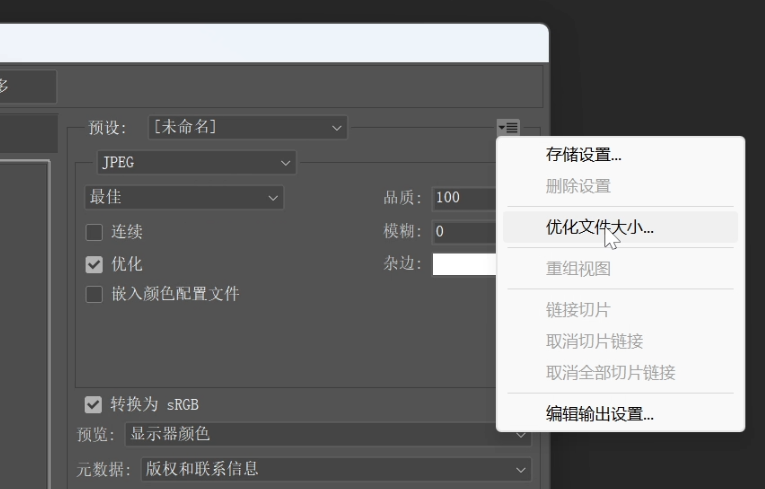Toggle the 嵌入颜色配置文件 checkbox

94,294
